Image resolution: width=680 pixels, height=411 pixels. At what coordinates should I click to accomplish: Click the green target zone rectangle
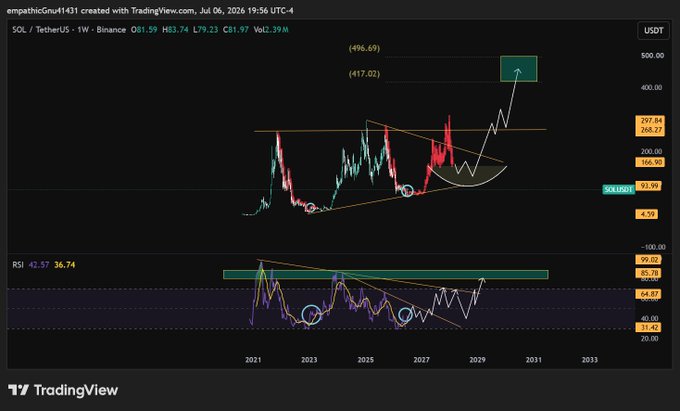[519, 68]
